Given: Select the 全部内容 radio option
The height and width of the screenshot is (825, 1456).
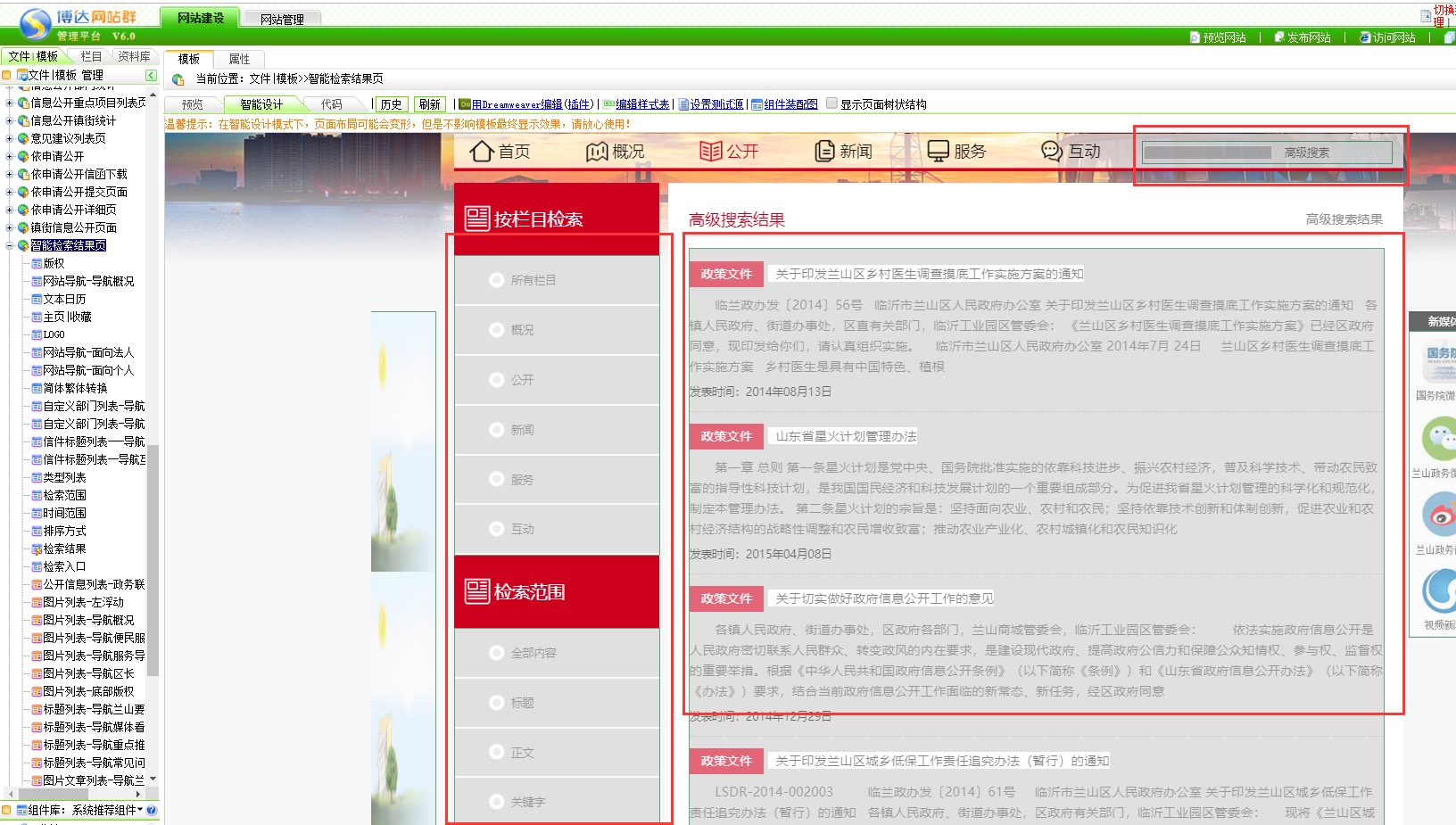Looking at the screenshot, I should pyautogui.click(x=497, y=653).
